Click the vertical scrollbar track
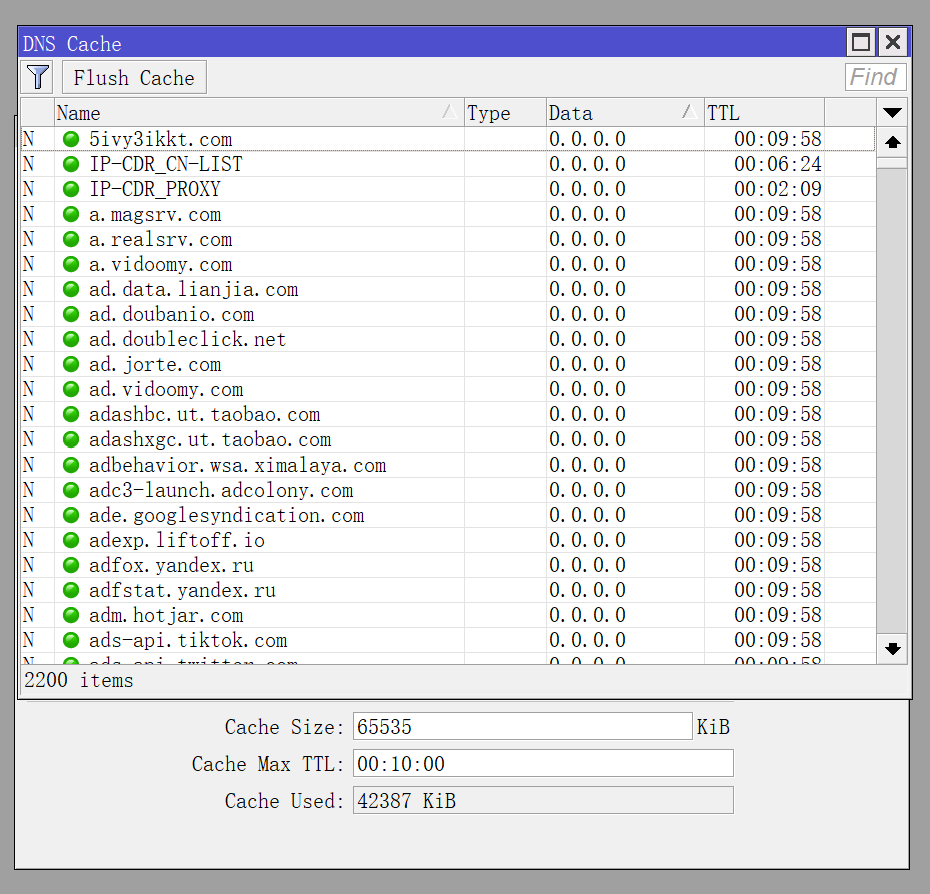 tap(892, 400)
